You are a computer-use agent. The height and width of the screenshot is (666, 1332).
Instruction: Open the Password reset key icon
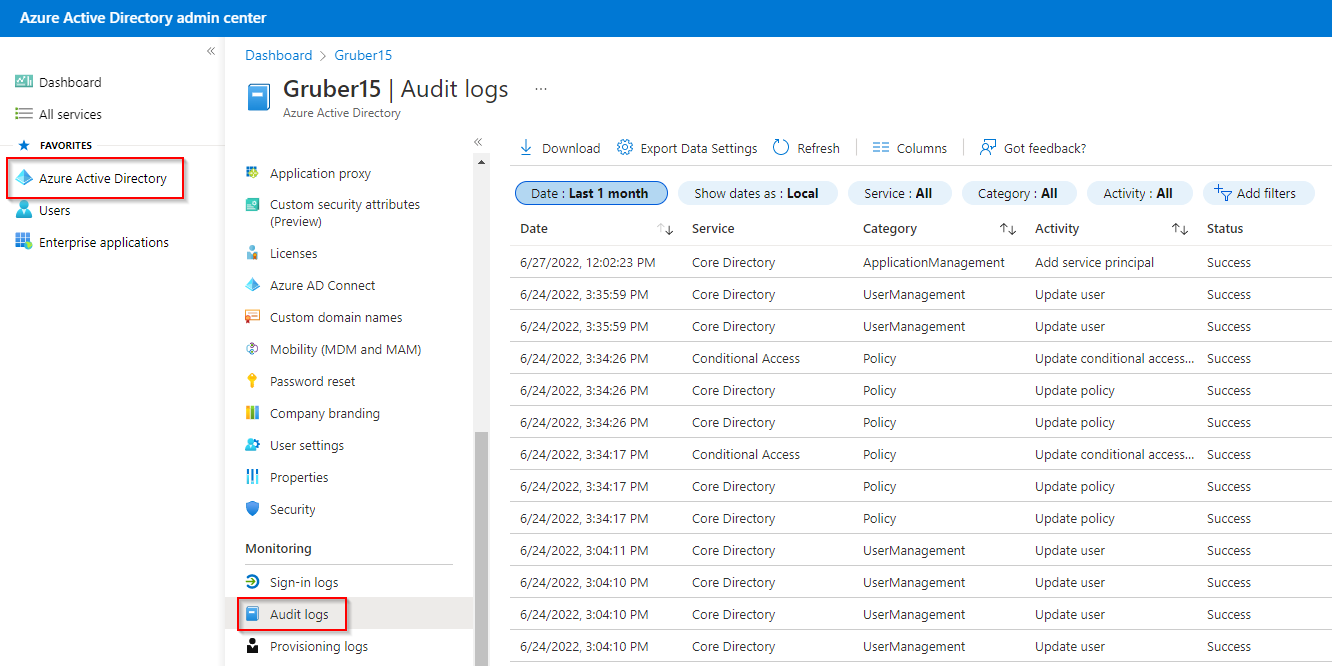point(252,381)
